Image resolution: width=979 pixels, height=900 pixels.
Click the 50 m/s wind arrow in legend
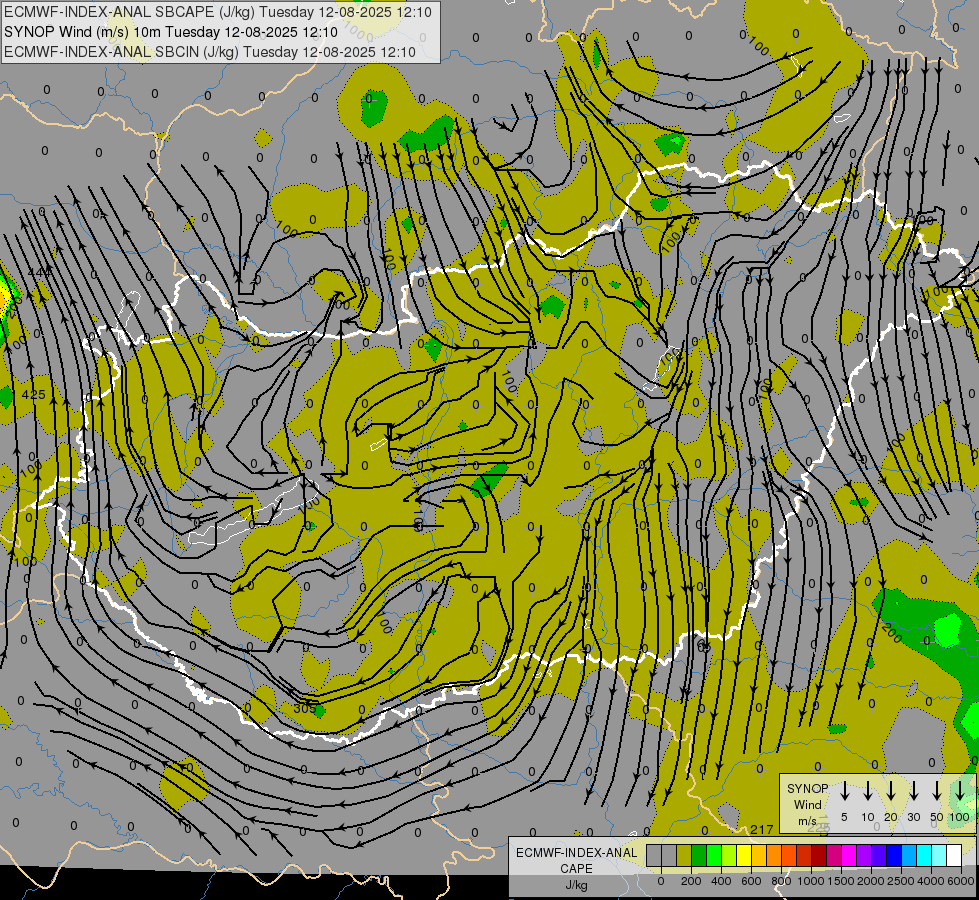[937, 791]
